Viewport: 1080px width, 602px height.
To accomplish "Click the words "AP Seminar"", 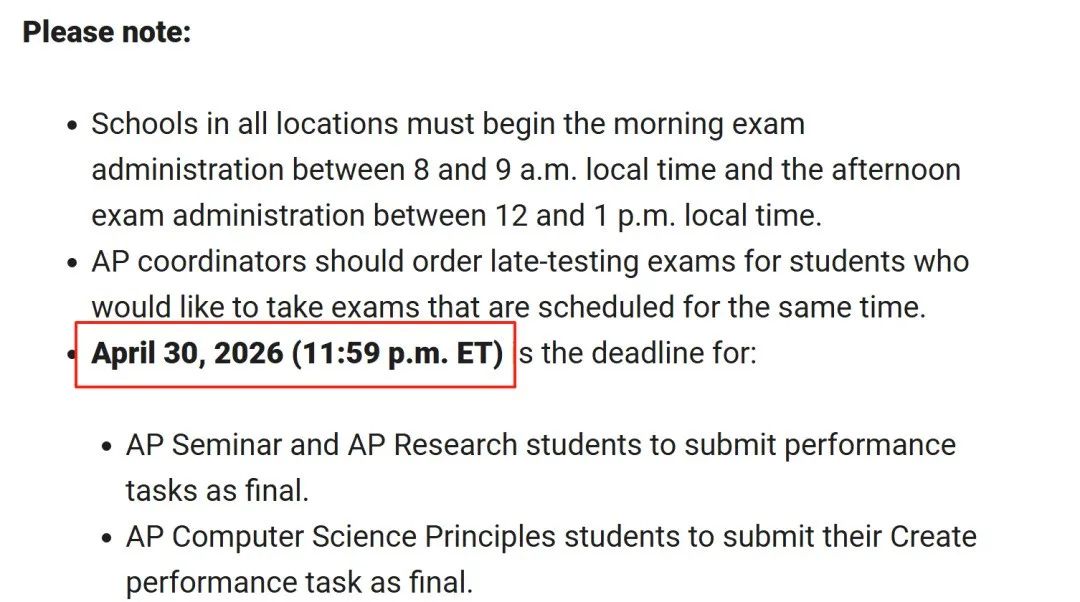I will (x=204, y=445).
